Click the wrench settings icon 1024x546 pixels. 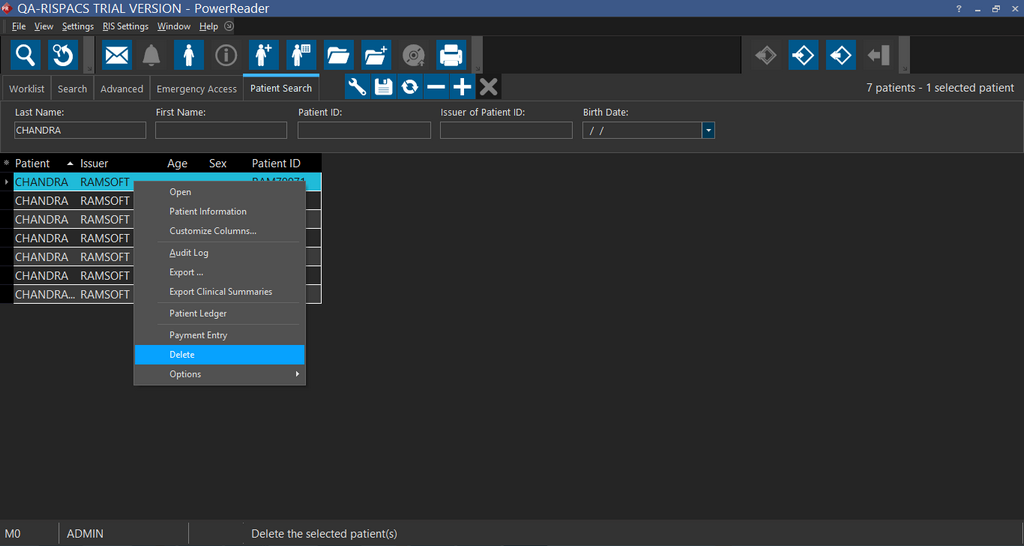click(357, 87)
